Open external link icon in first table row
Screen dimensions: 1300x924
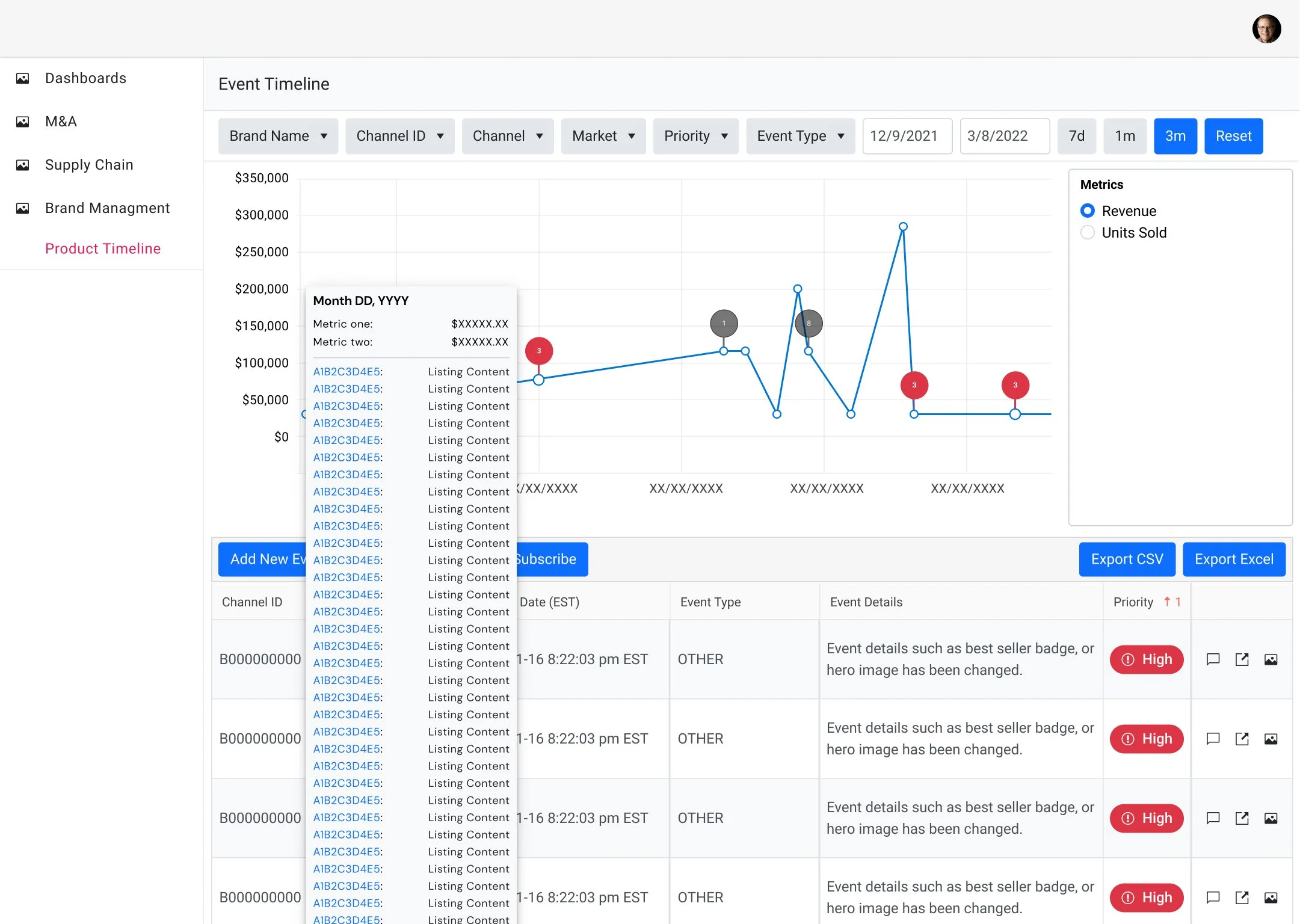[x=1242, y=659]
